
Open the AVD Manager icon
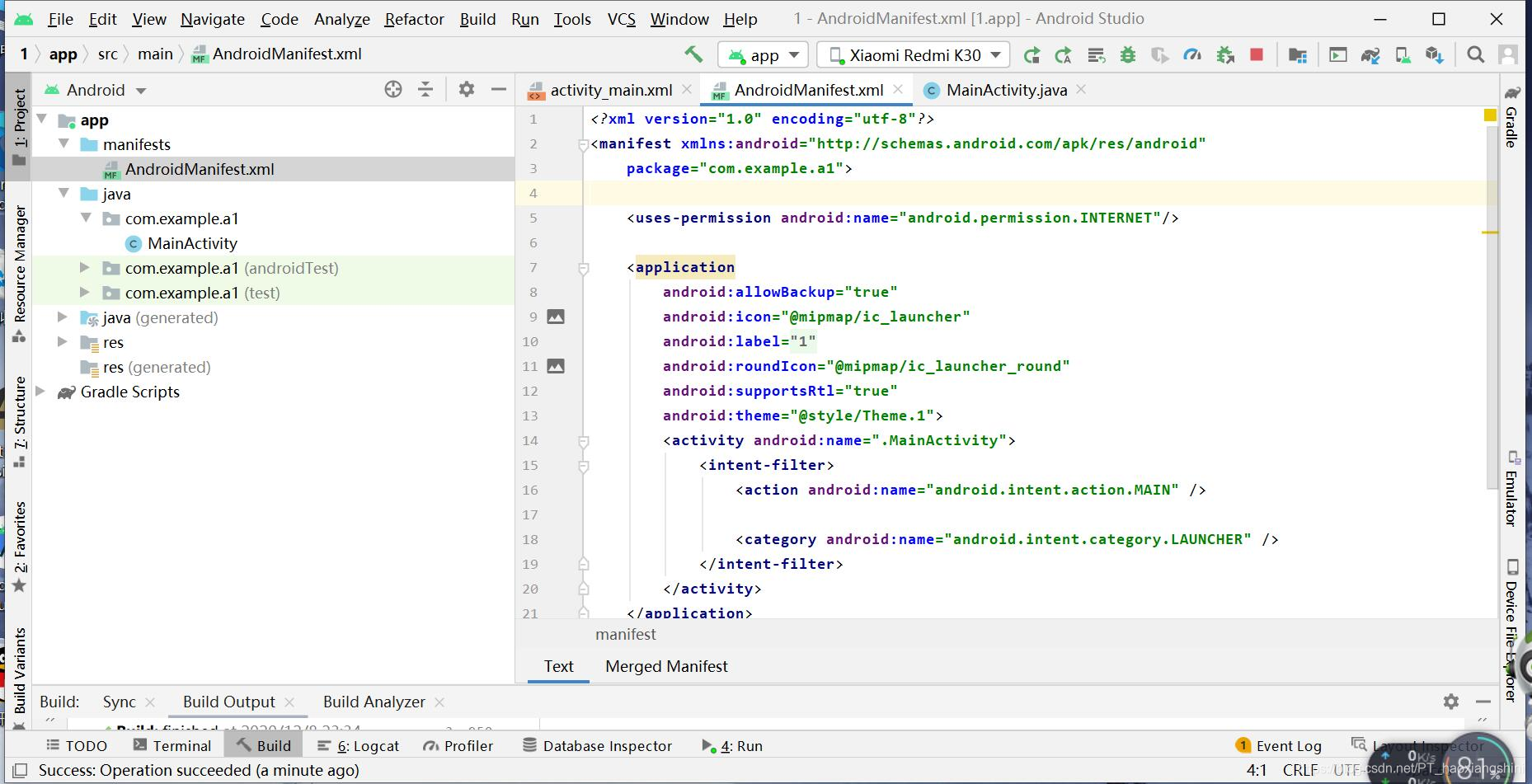(x=1403, y=55)
